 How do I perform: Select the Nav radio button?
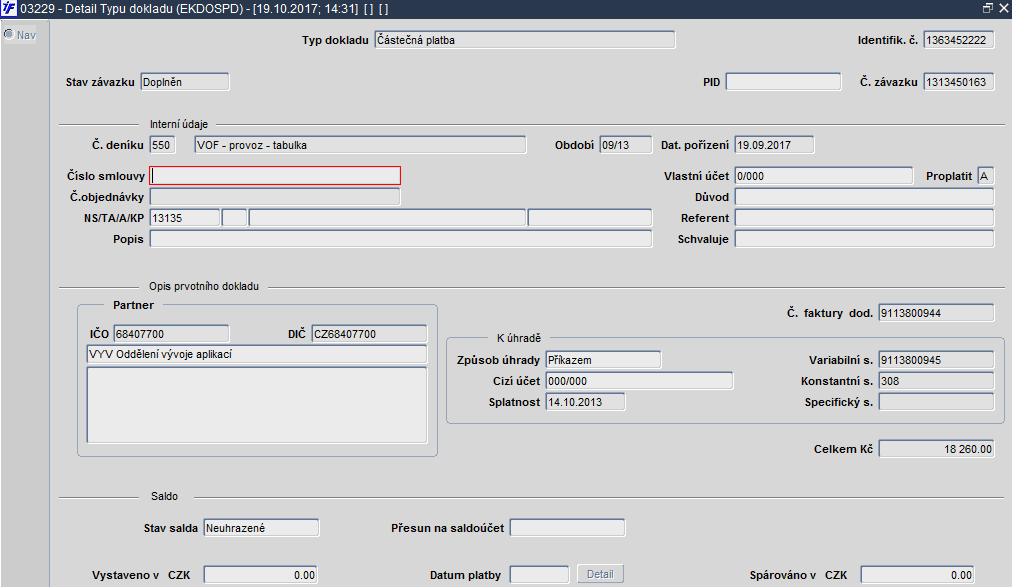point(9,34)
